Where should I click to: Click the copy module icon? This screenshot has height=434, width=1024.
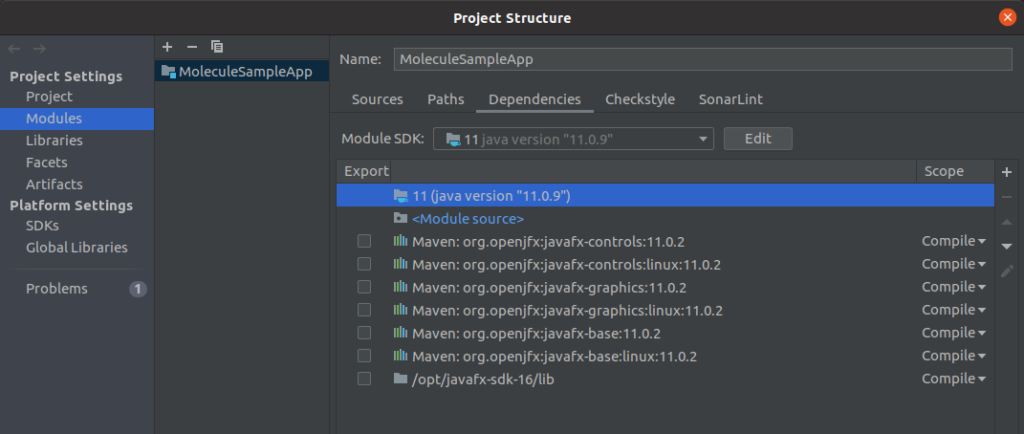click(x=217, y=47)
